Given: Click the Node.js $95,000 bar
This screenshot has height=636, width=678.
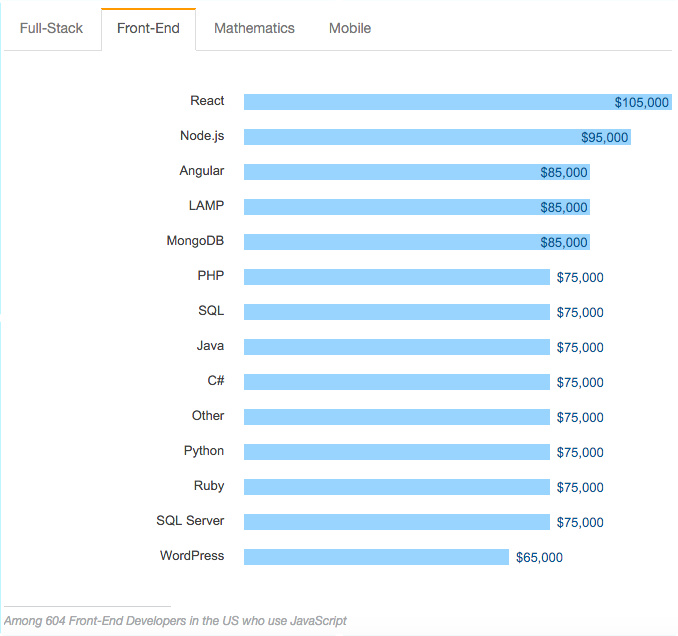Looking at the screenshot, I should pyautogui.click(x=437, y=137).
